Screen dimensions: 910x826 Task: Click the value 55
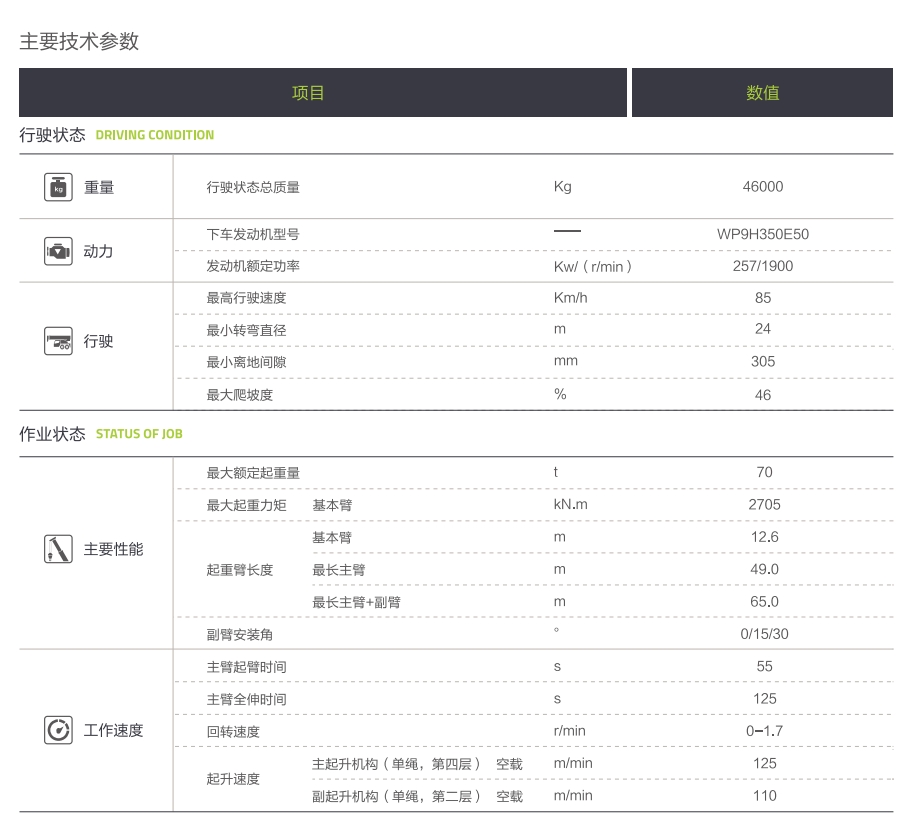pos(764,666)
